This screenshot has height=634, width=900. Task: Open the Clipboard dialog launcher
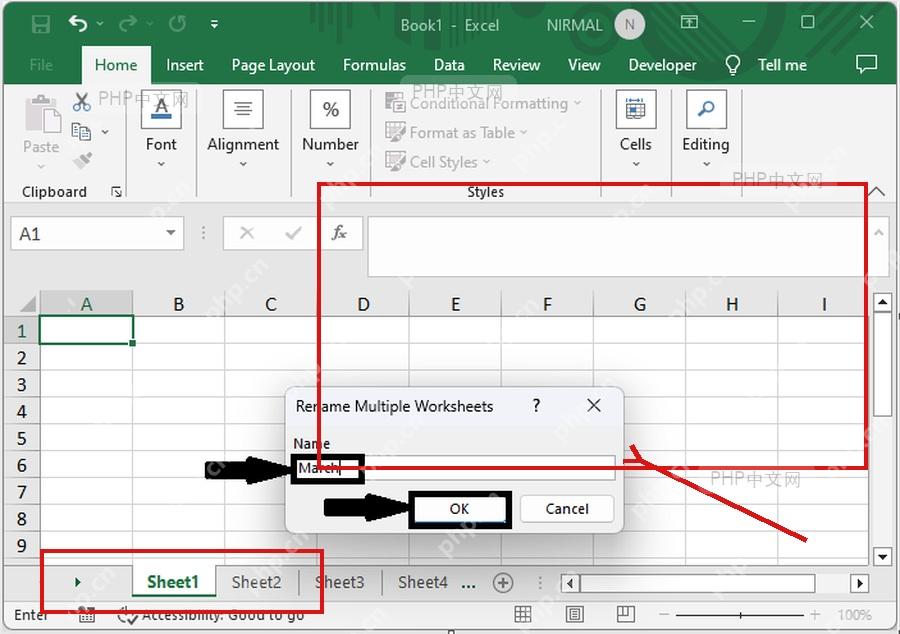[x=117, y=192]
